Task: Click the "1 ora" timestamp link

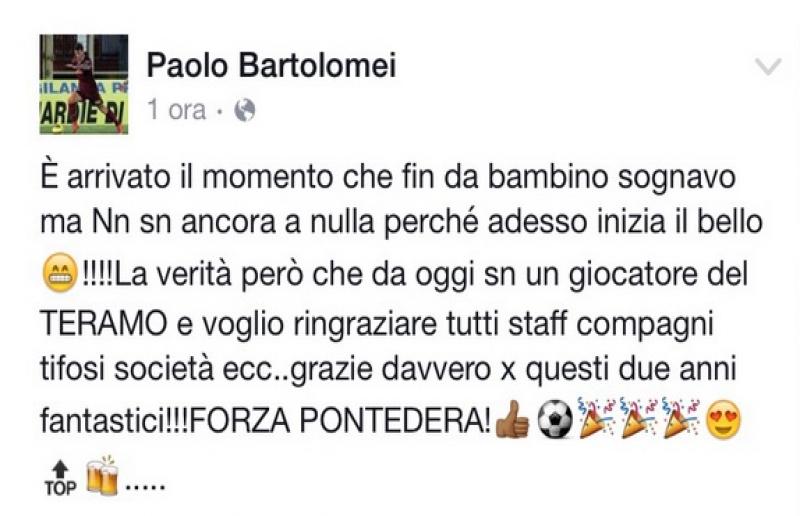Action: pos(177,110)
